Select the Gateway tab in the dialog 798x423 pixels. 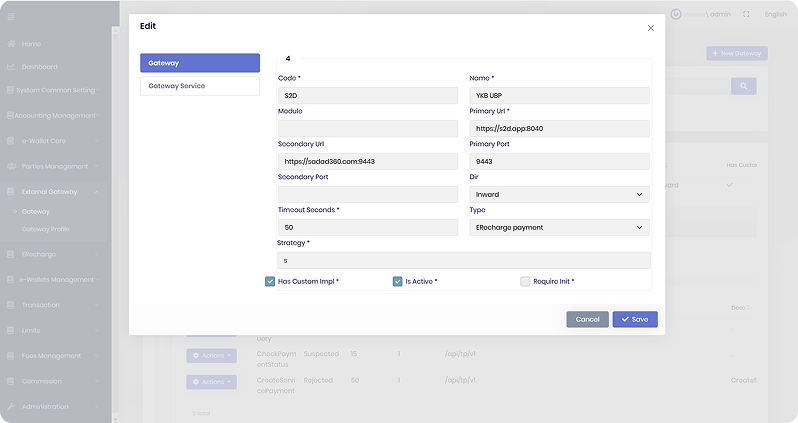point(200,63)
